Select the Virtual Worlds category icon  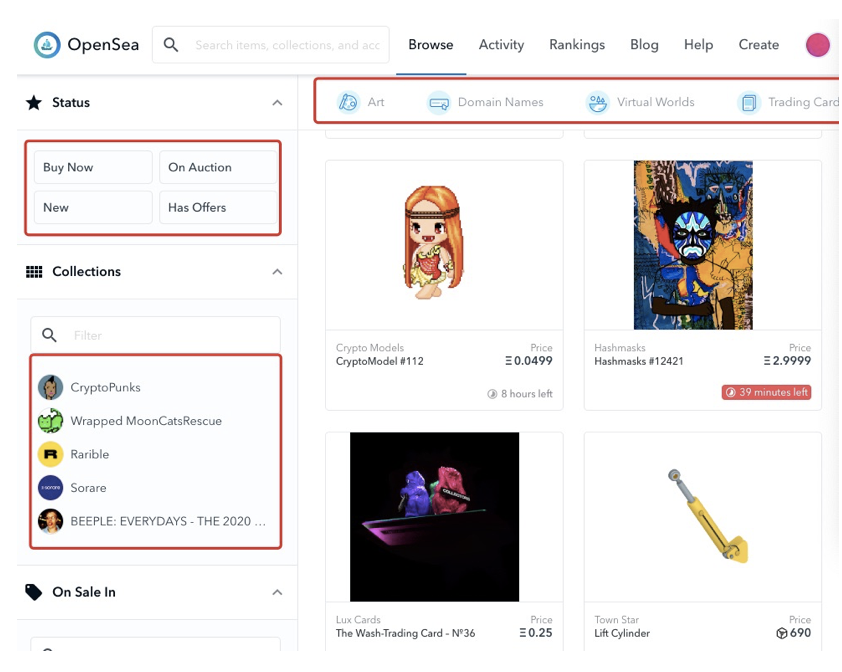pos(597,102)
